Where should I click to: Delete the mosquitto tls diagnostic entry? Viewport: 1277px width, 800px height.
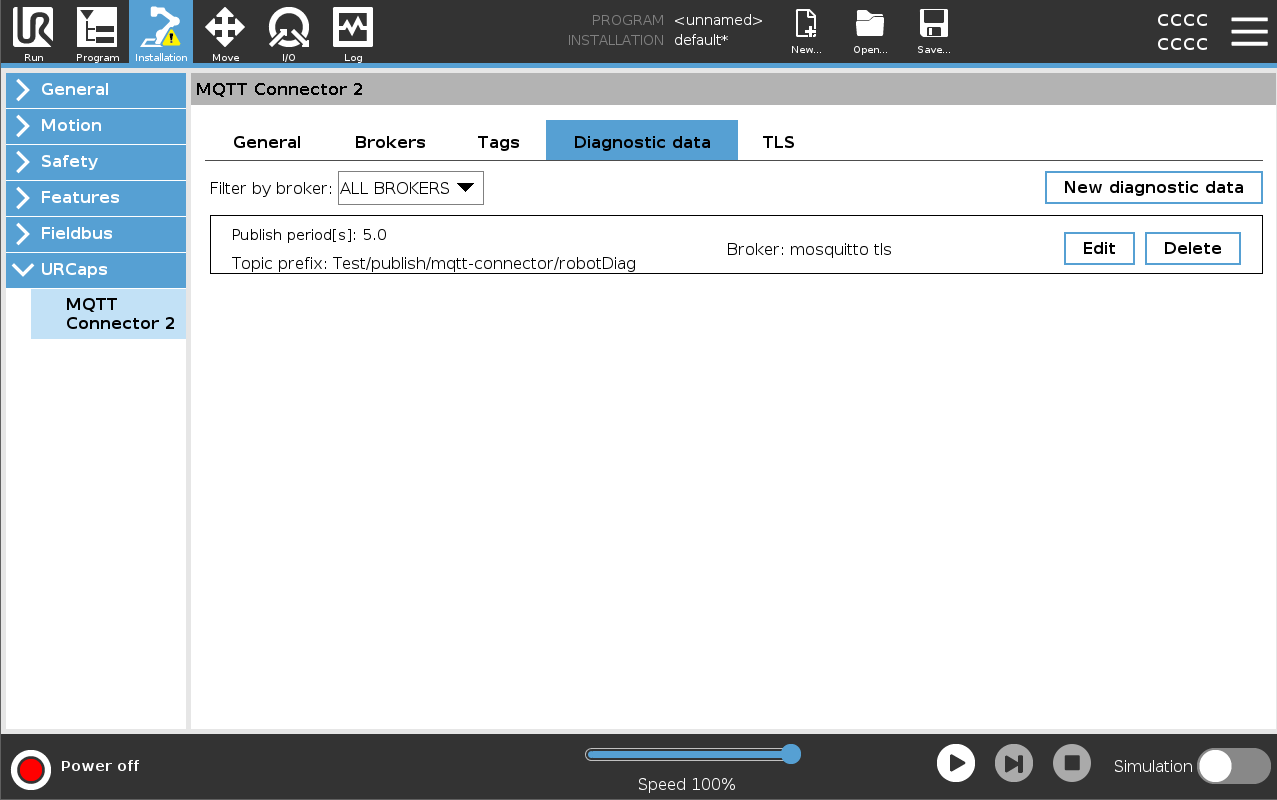click(x=1192, y=248)
